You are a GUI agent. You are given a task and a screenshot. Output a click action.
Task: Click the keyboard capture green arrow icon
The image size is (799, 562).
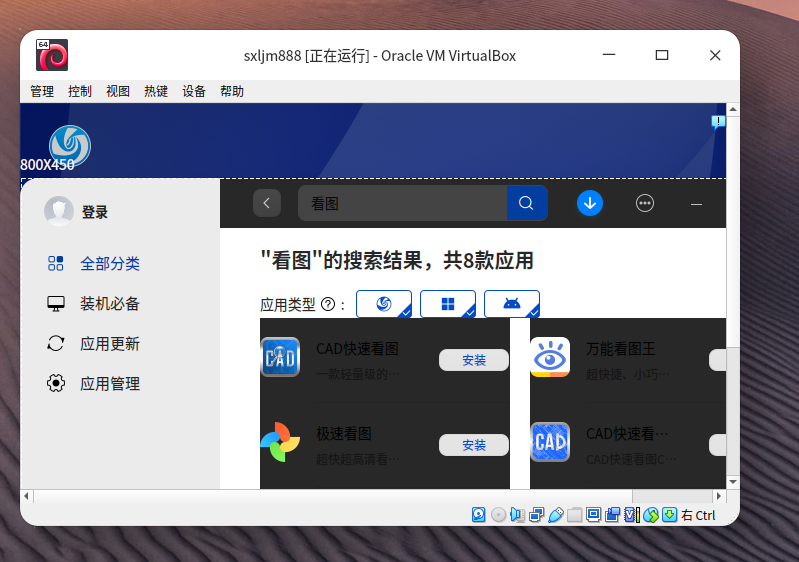click(670, 515)
